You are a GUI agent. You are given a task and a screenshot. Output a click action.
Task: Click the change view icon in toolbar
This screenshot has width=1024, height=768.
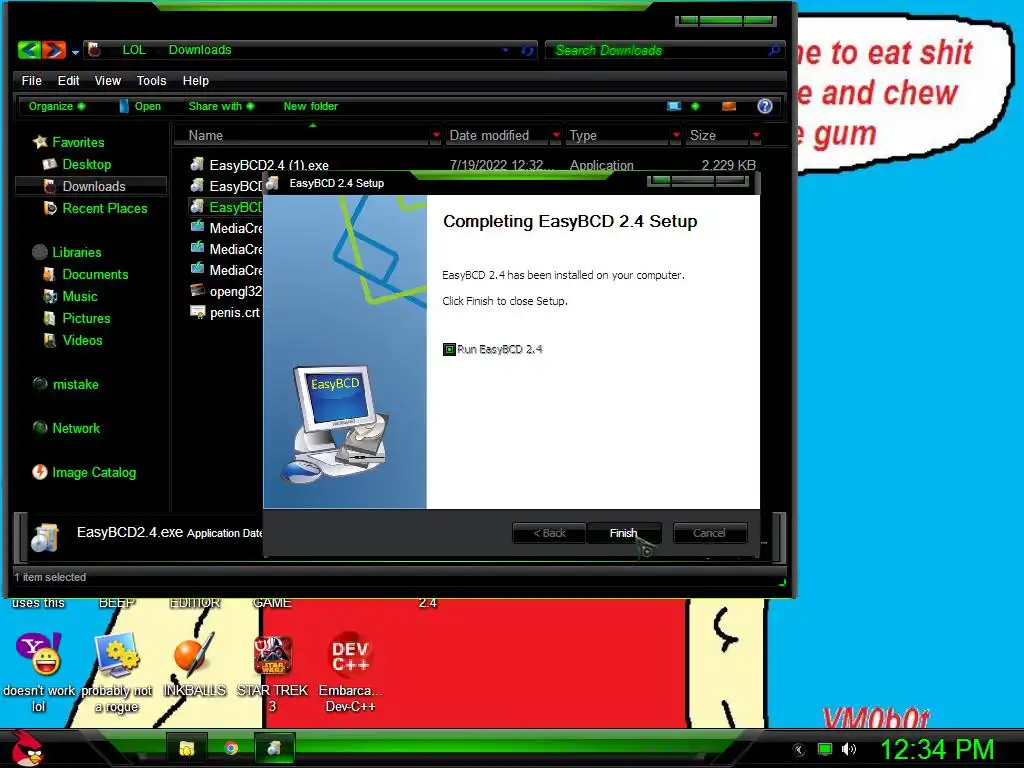(674, 106)
